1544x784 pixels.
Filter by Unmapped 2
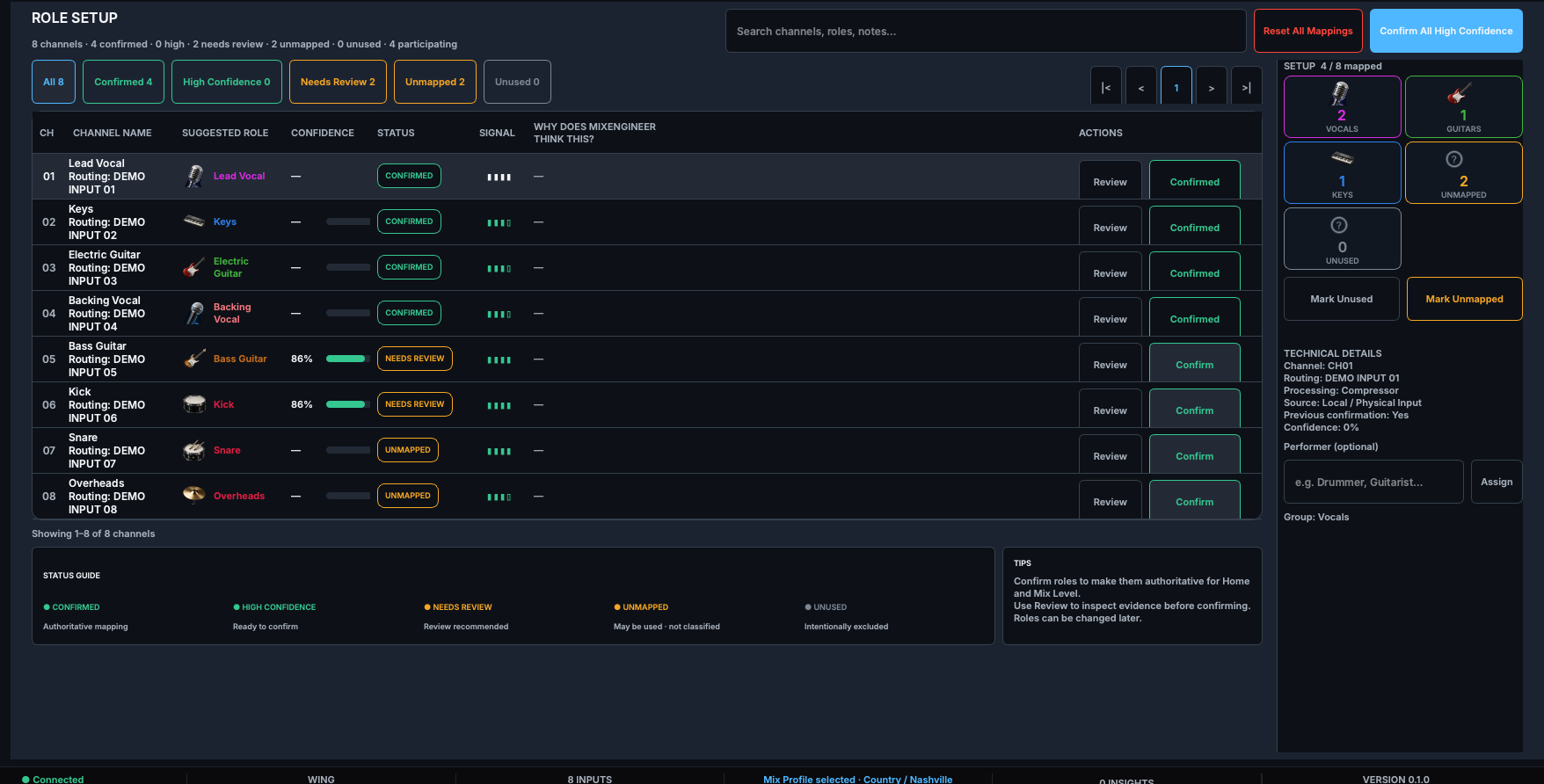point(435,82)
